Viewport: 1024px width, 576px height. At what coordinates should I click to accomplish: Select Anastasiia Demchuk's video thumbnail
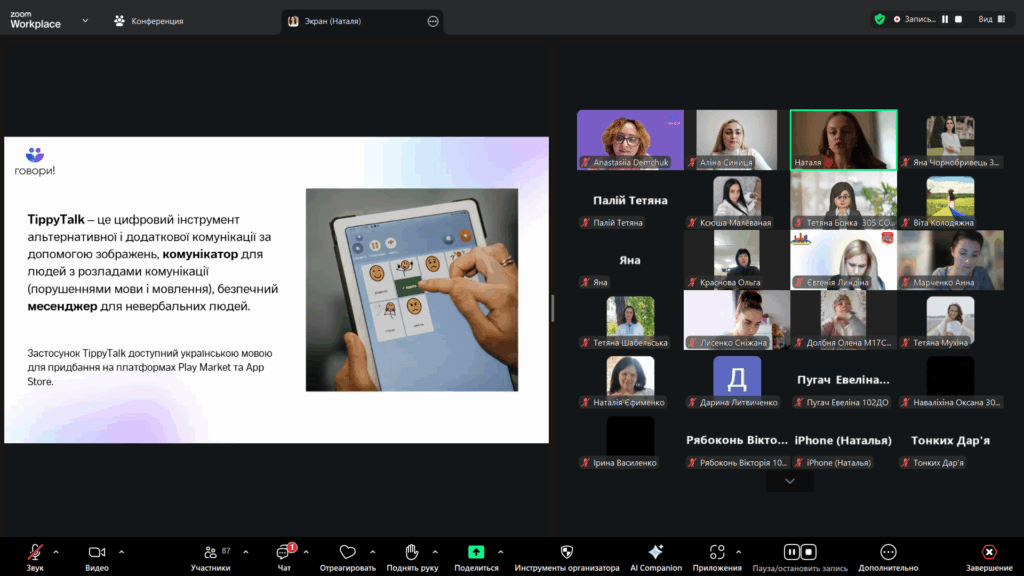click(630, 139)
